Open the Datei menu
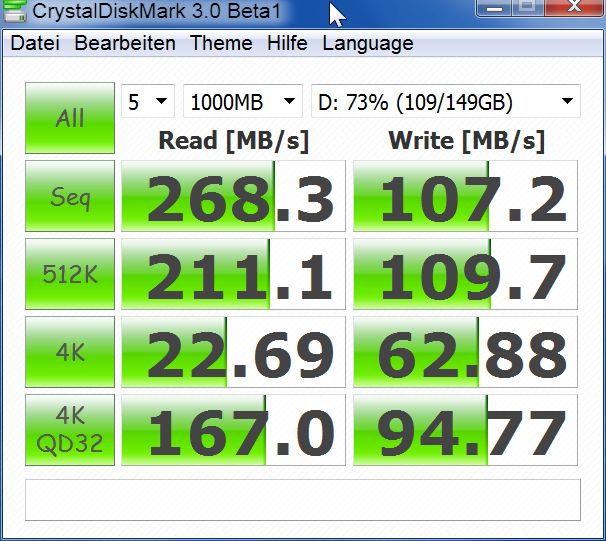The height and width of the screenshot is (541, 606). click(x=35, y=43)
